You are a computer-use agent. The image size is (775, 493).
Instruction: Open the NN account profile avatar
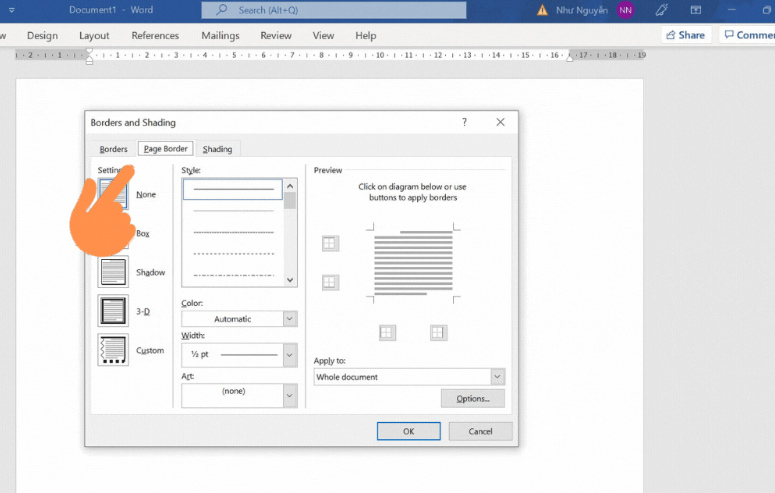[x=626, y=9]
